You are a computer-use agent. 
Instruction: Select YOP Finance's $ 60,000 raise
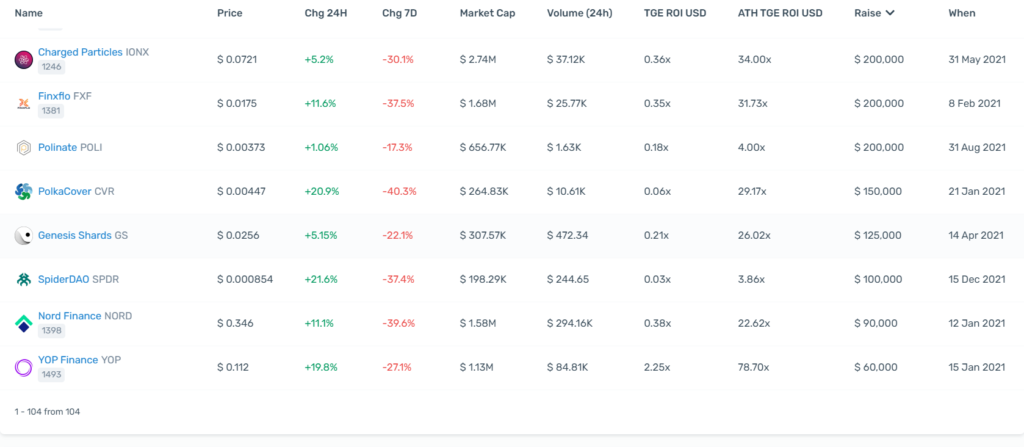[876, 367]
